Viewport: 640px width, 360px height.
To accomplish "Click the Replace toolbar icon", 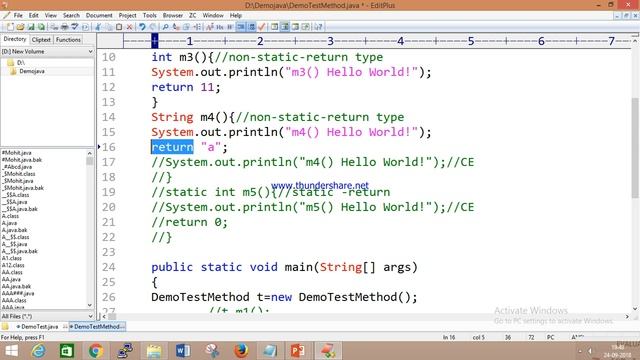I will click(176, 27).
